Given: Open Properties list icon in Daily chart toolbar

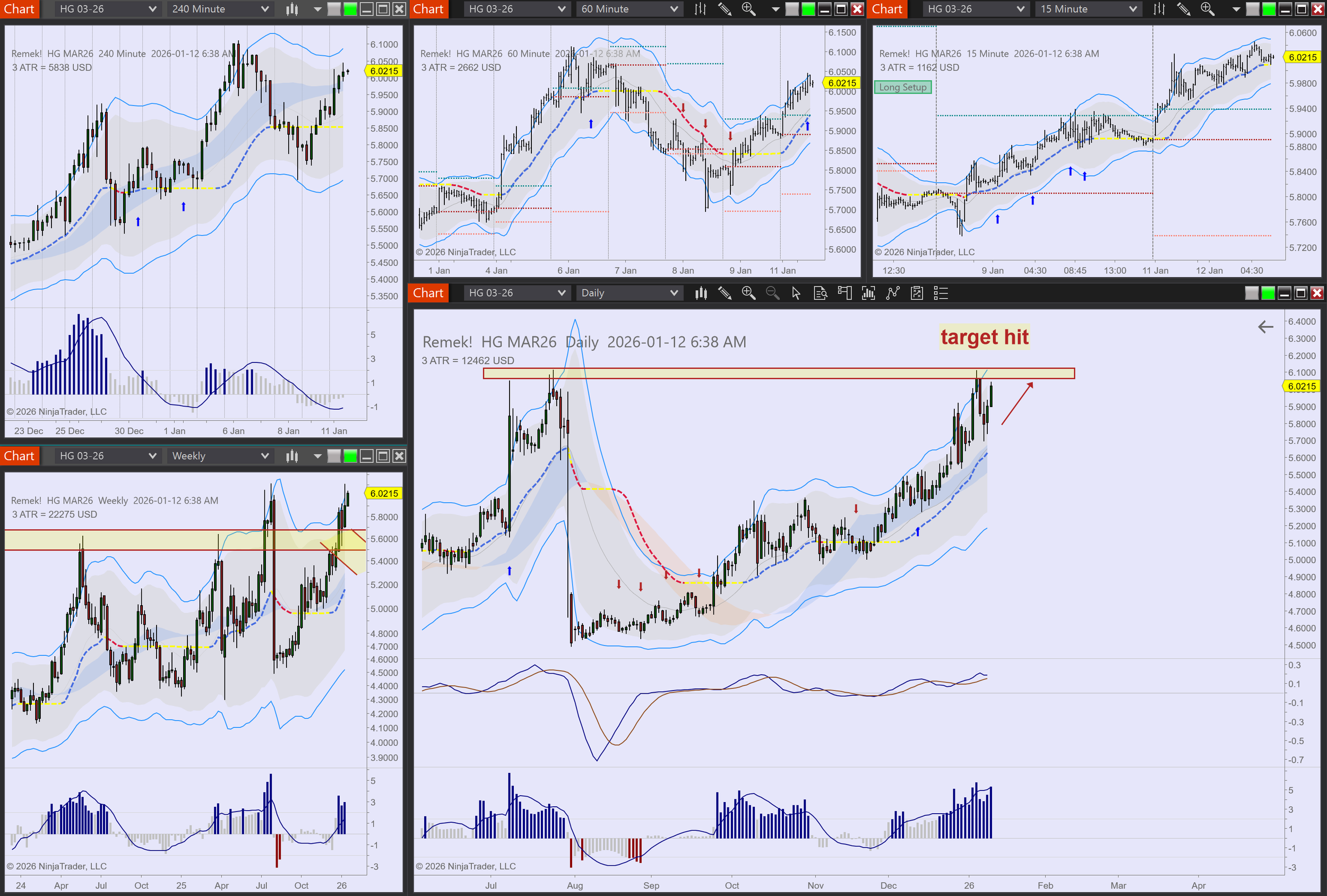Looking at the screenshot, I should [x=941, y=293].
